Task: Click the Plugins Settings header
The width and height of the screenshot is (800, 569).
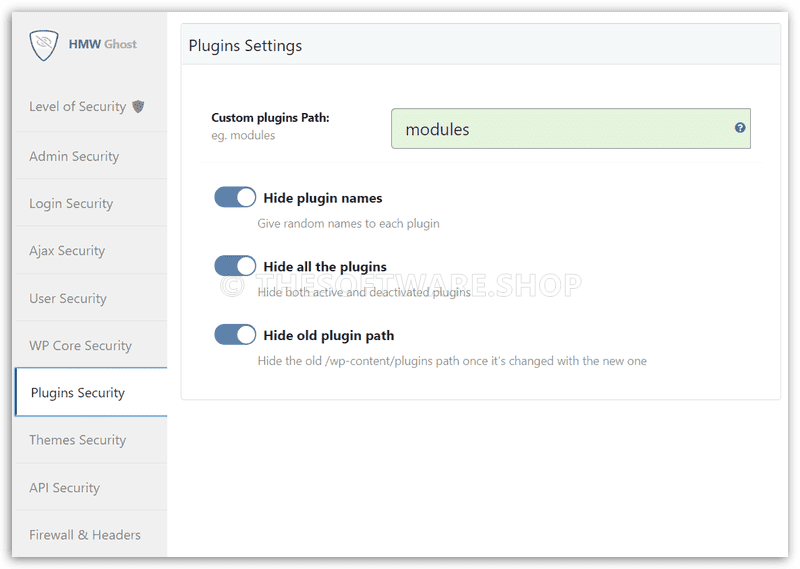Action: pyautogui.click(x=245, y=46)
